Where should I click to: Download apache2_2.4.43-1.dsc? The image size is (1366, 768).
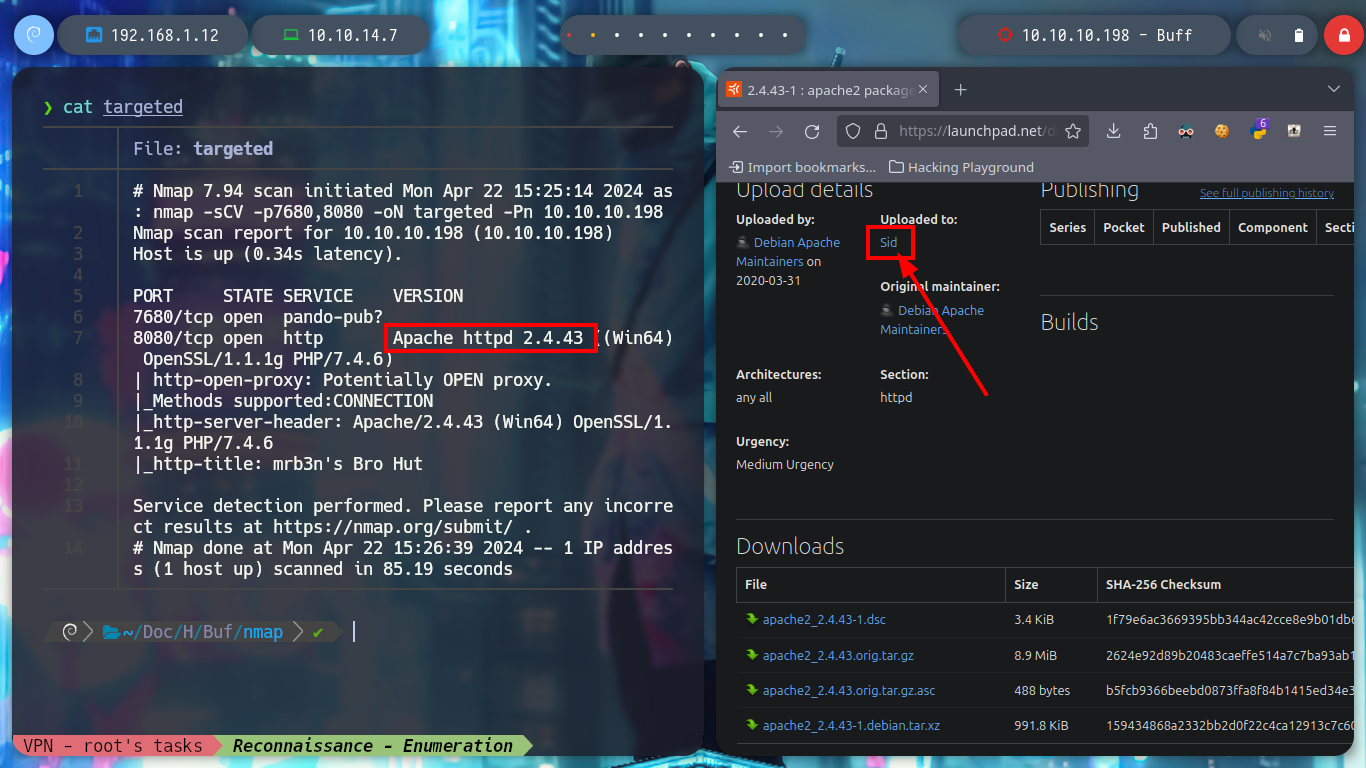(x=824, y=619)
